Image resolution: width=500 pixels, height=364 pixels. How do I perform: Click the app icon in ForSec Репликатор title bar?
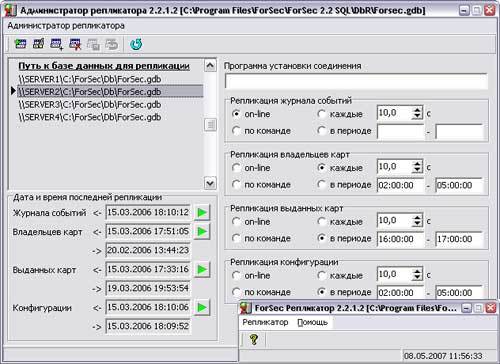click(x=246, y=308)
